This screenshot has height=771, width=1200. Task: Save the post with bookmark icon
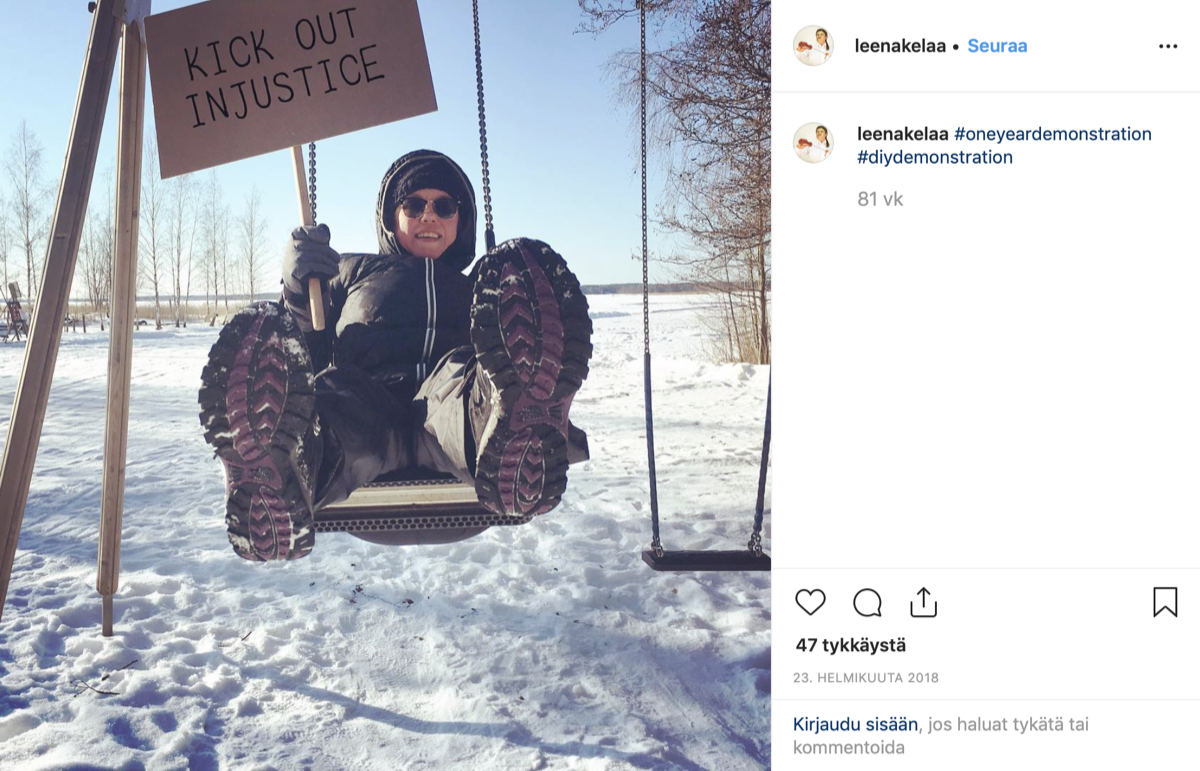click(1165, 602)
